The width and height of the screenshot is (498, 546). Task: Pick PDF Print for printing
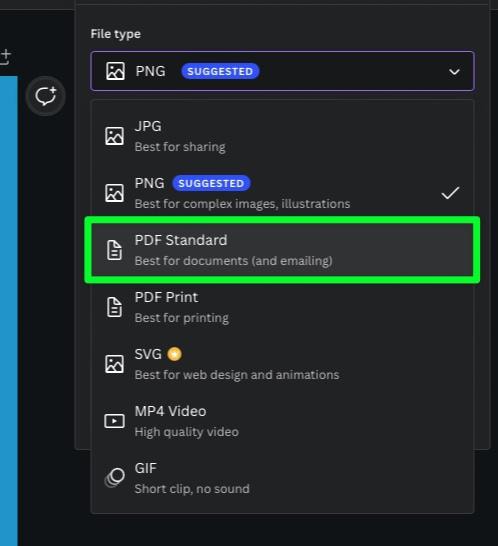click(282, 307)
